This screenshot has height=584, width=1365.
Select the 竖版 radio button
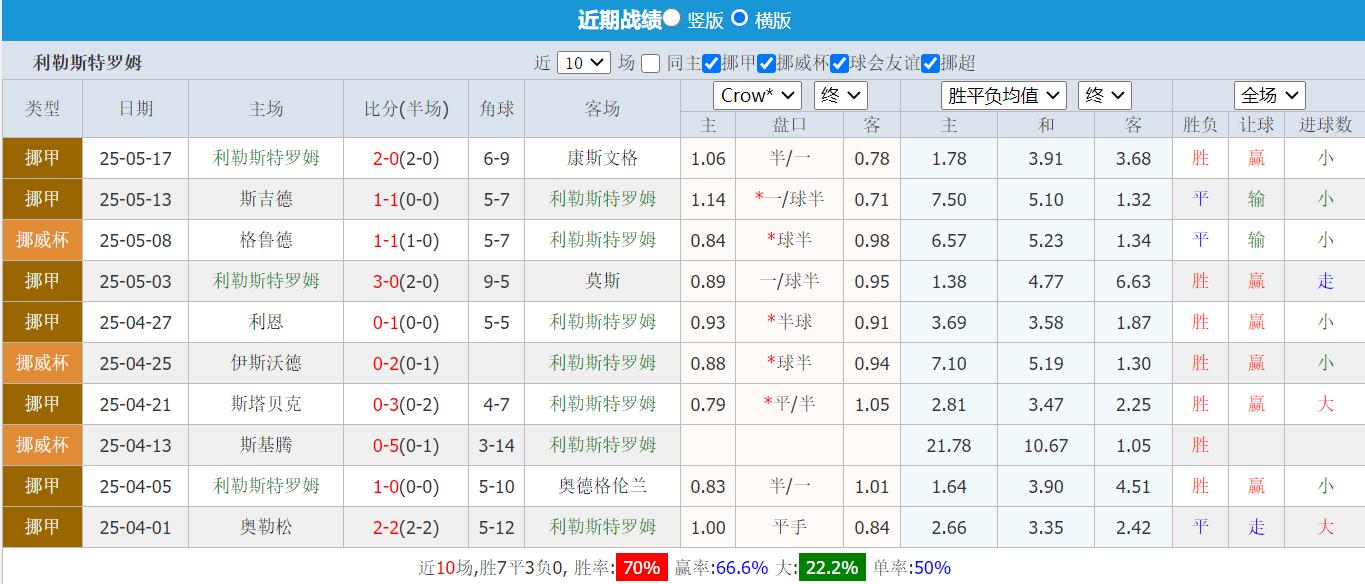click(x=671, y=17)
